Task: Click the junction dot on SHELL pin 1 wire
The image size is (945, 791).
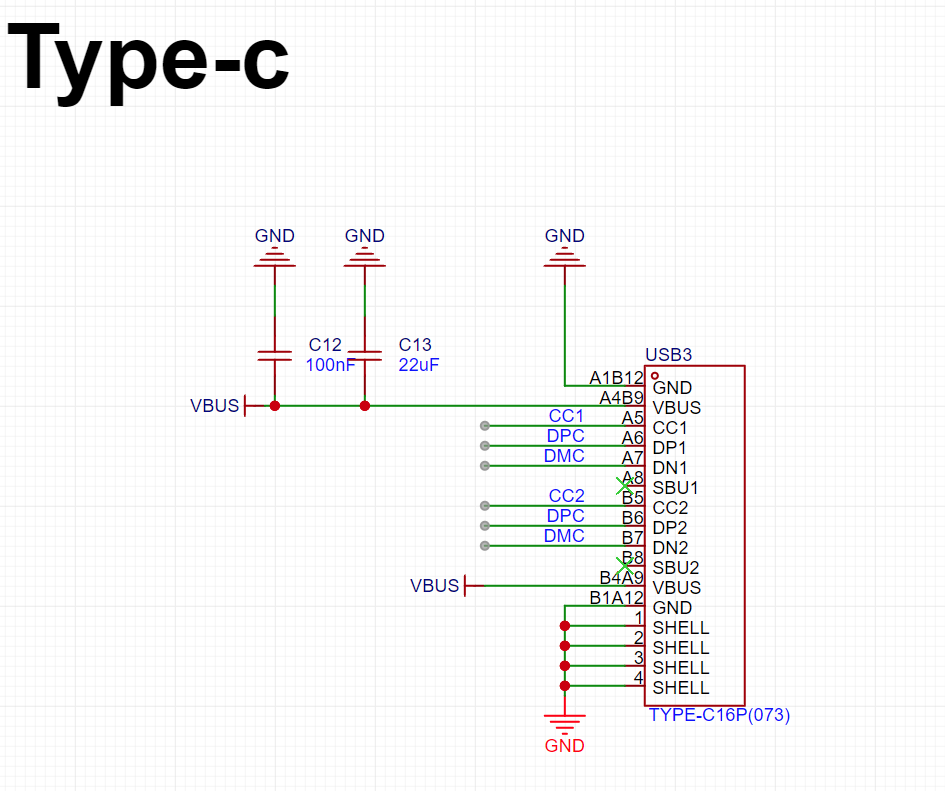Action: (565, 626)
